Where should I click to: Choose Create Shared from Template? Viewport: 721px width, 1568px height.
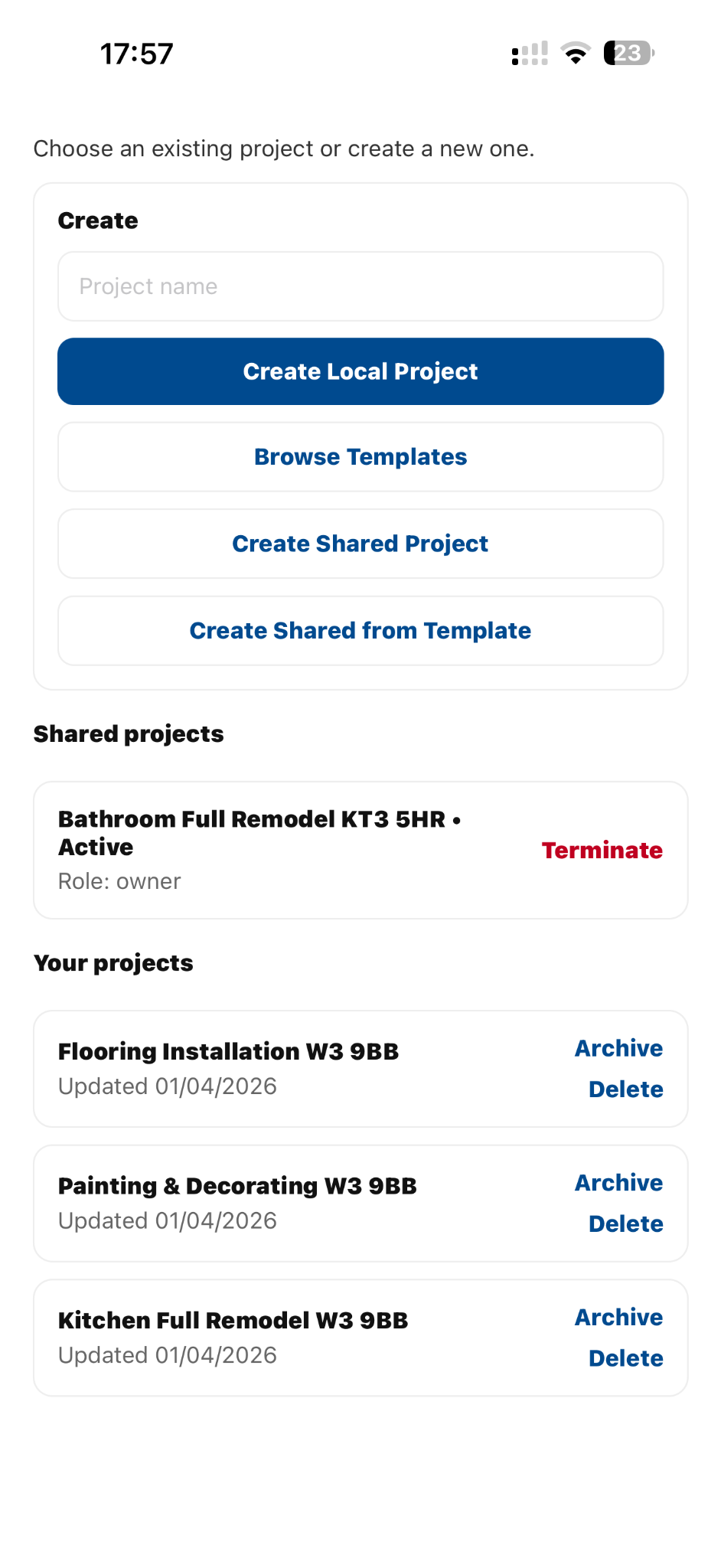(360, 630)
